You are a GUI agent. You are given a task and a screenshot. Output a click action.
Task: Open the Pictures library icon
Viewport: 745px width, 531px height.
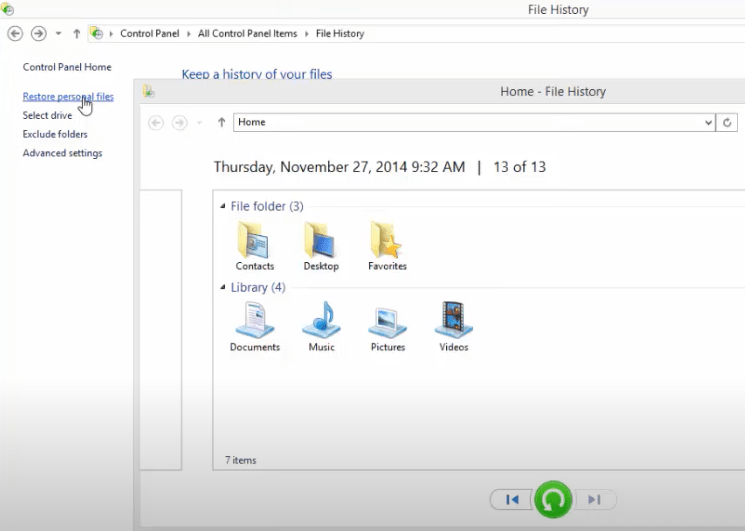[387, 321]
